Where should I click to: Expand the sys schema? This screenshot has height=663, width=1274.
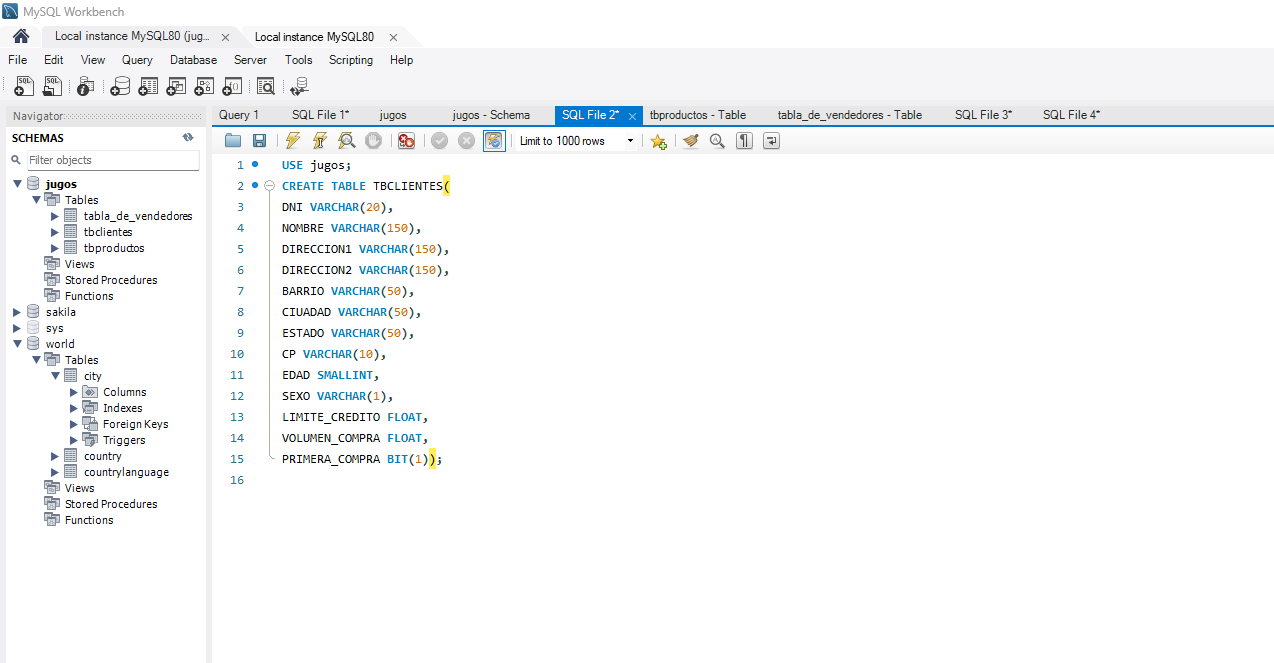click(17, 328)
